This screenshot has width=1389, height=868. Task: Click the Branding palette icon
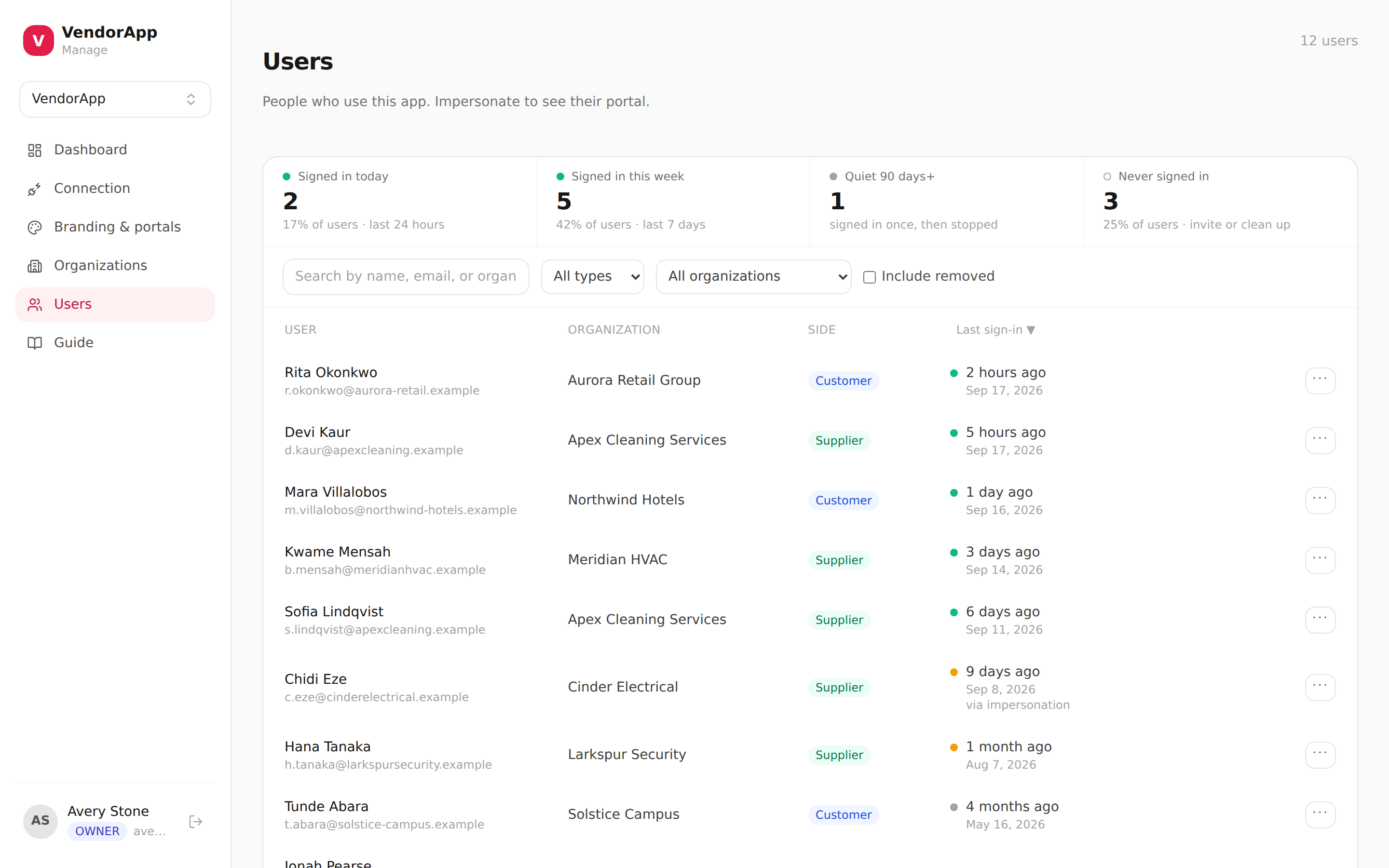point(34,227)
